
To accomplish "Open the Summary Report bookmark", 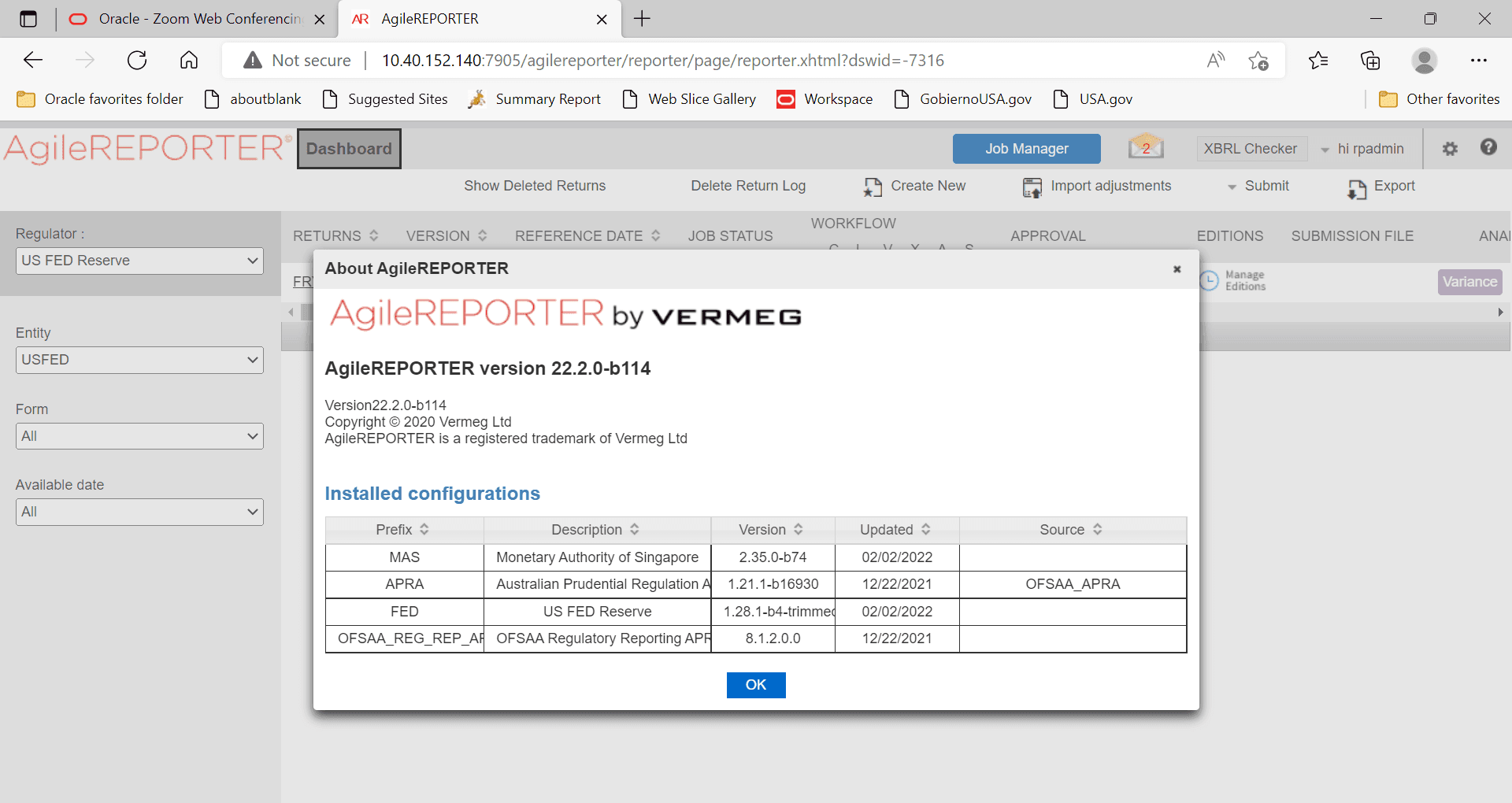I will click(535, 99).
